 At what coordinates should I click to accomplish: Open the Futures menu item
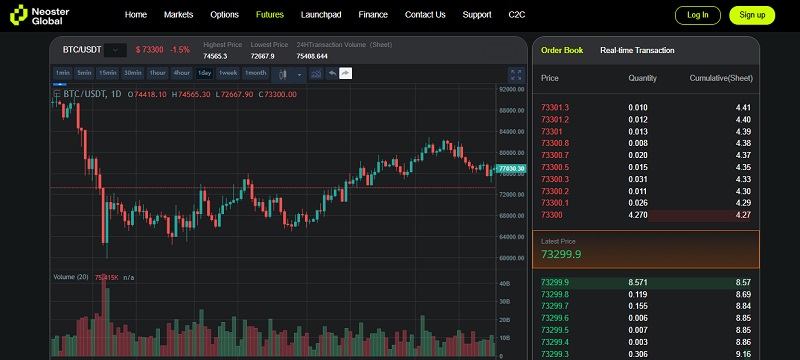270,15
